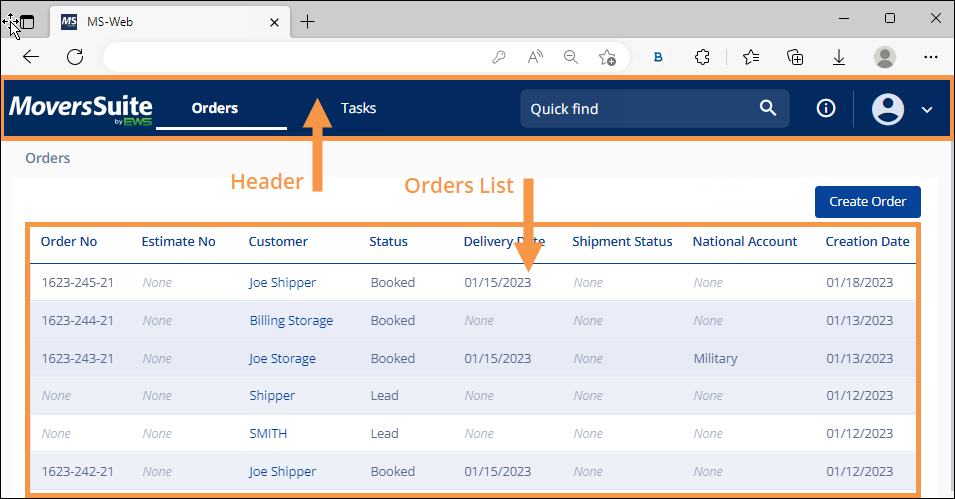
Task: Sort by Creation Date column header
Action: point(867,241)
